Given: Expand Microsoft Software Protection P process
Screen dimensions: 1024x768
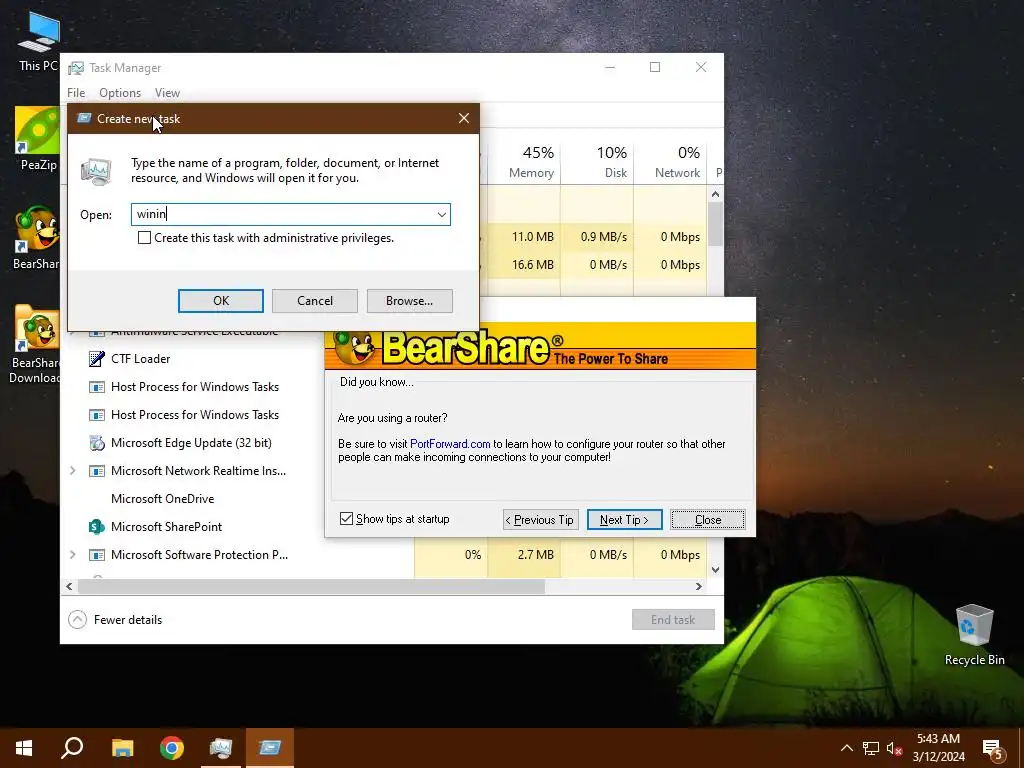Looking at the screenshot, I should [x=72, y=554].
